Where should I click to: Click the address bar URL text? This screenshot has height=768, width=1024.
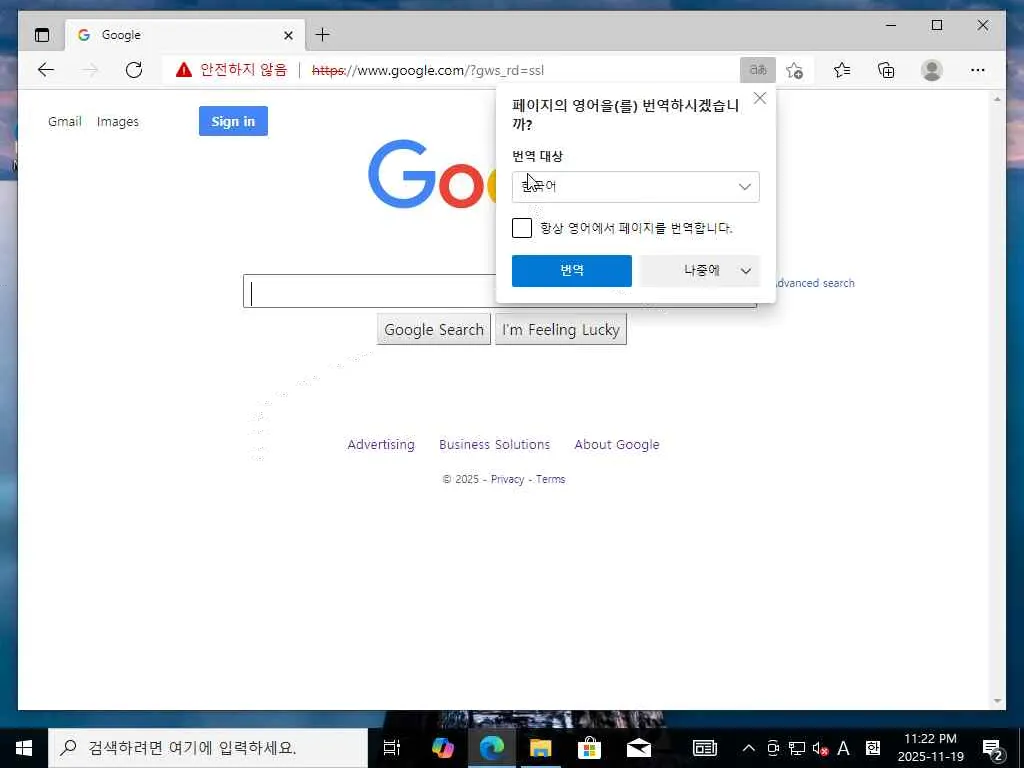click(428, 70)
